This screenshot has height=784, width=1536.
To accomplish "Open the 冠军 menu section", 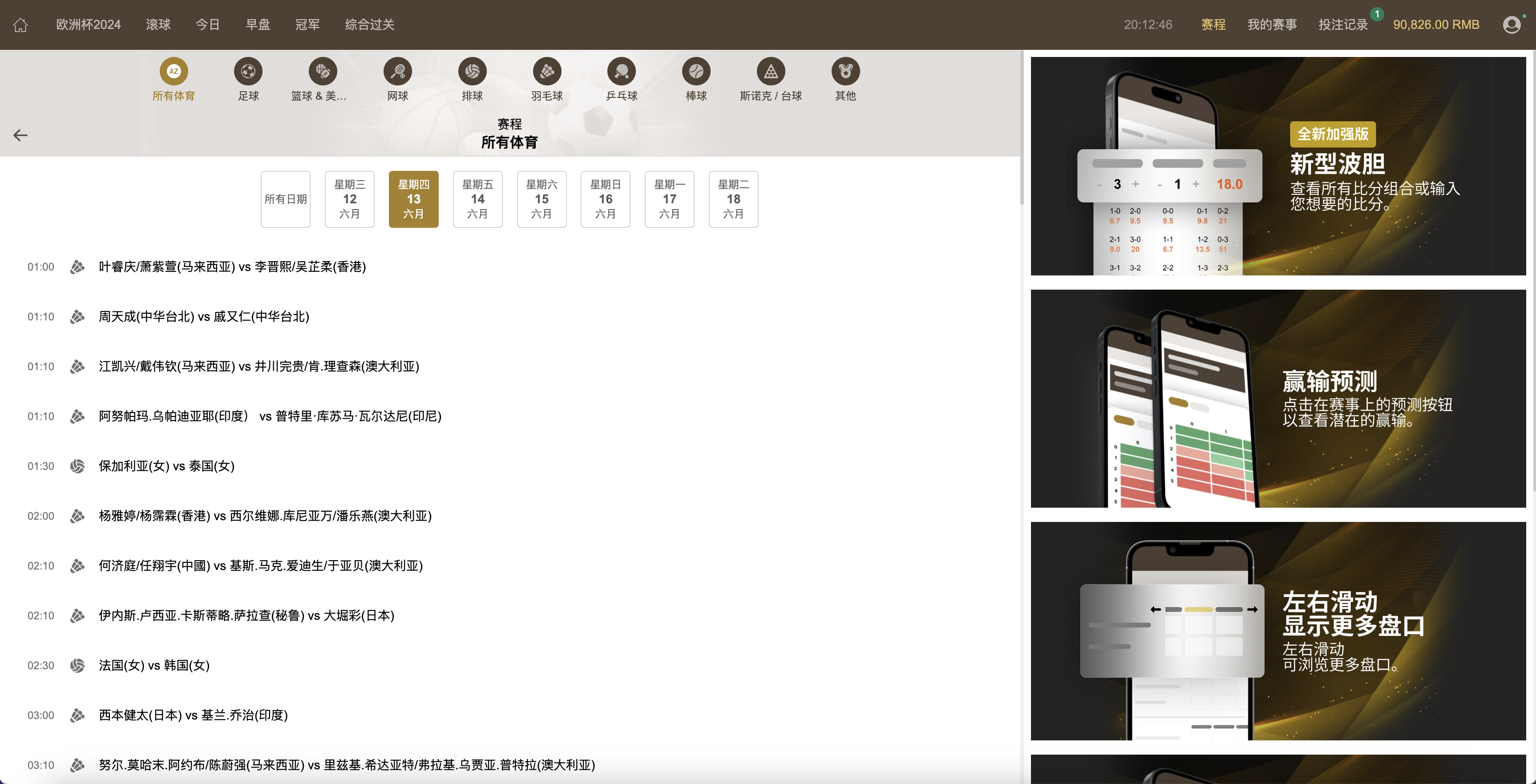I will tap(307, 24).
